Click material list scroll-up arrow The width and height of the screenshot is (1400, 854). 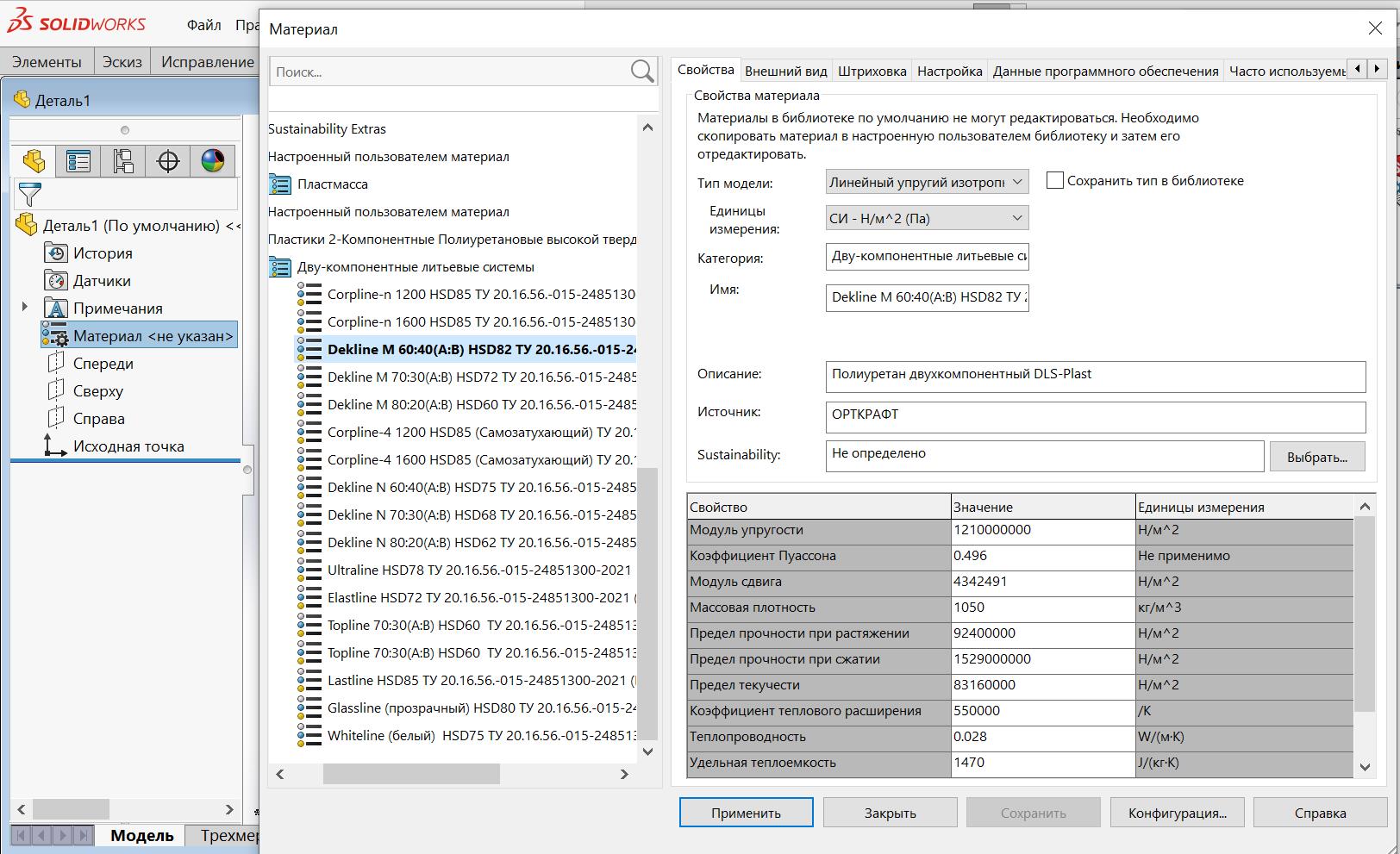point(647,128)
